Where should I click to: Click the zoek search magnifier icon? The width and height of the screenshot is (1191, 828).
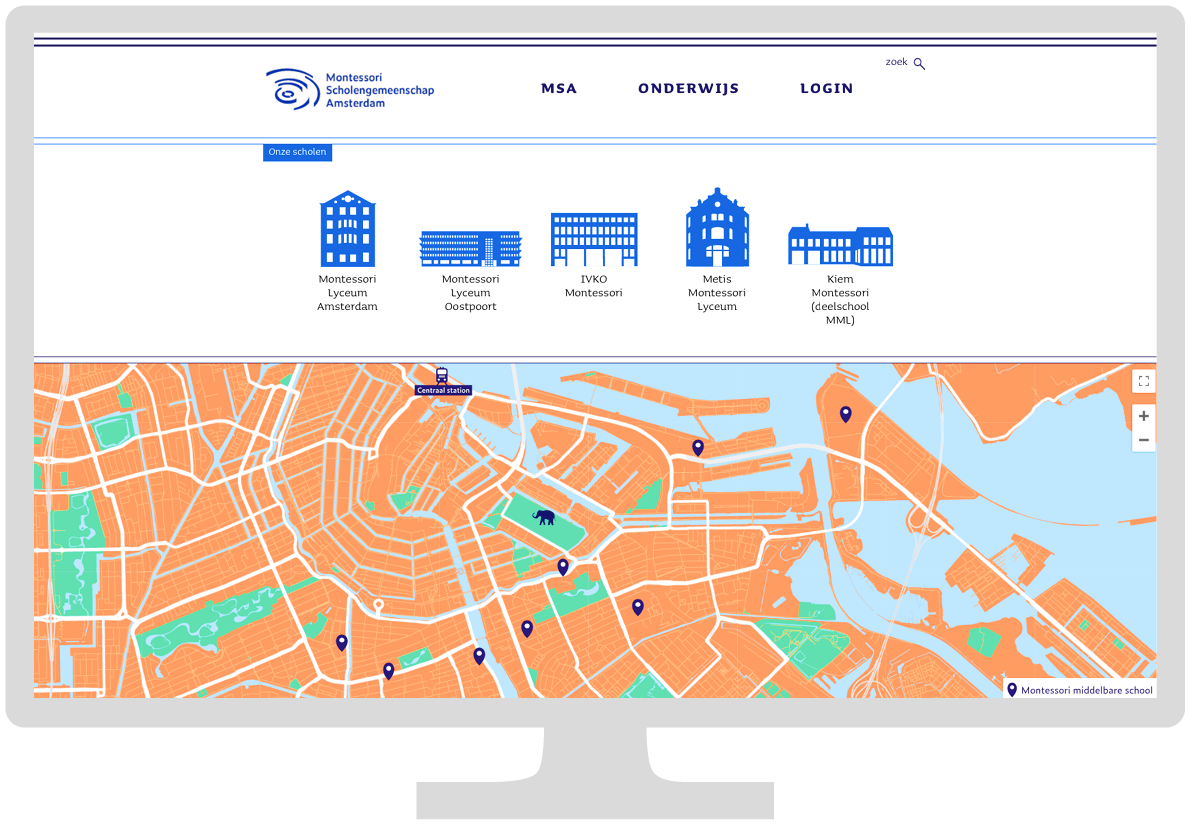pos(919,64)
